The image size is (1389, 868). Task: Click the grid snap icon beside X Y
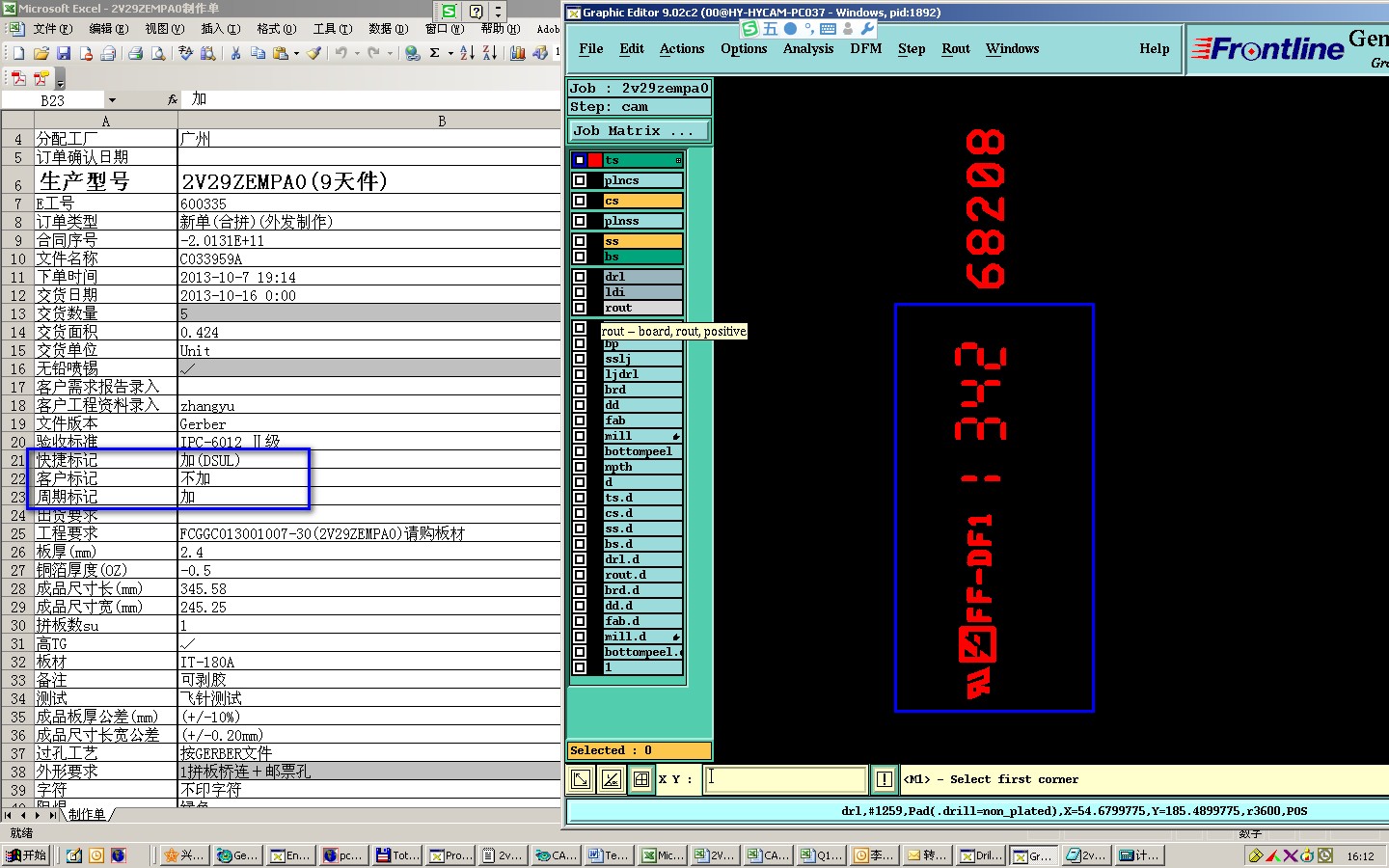pyautogui.click(x=641, y=779)
